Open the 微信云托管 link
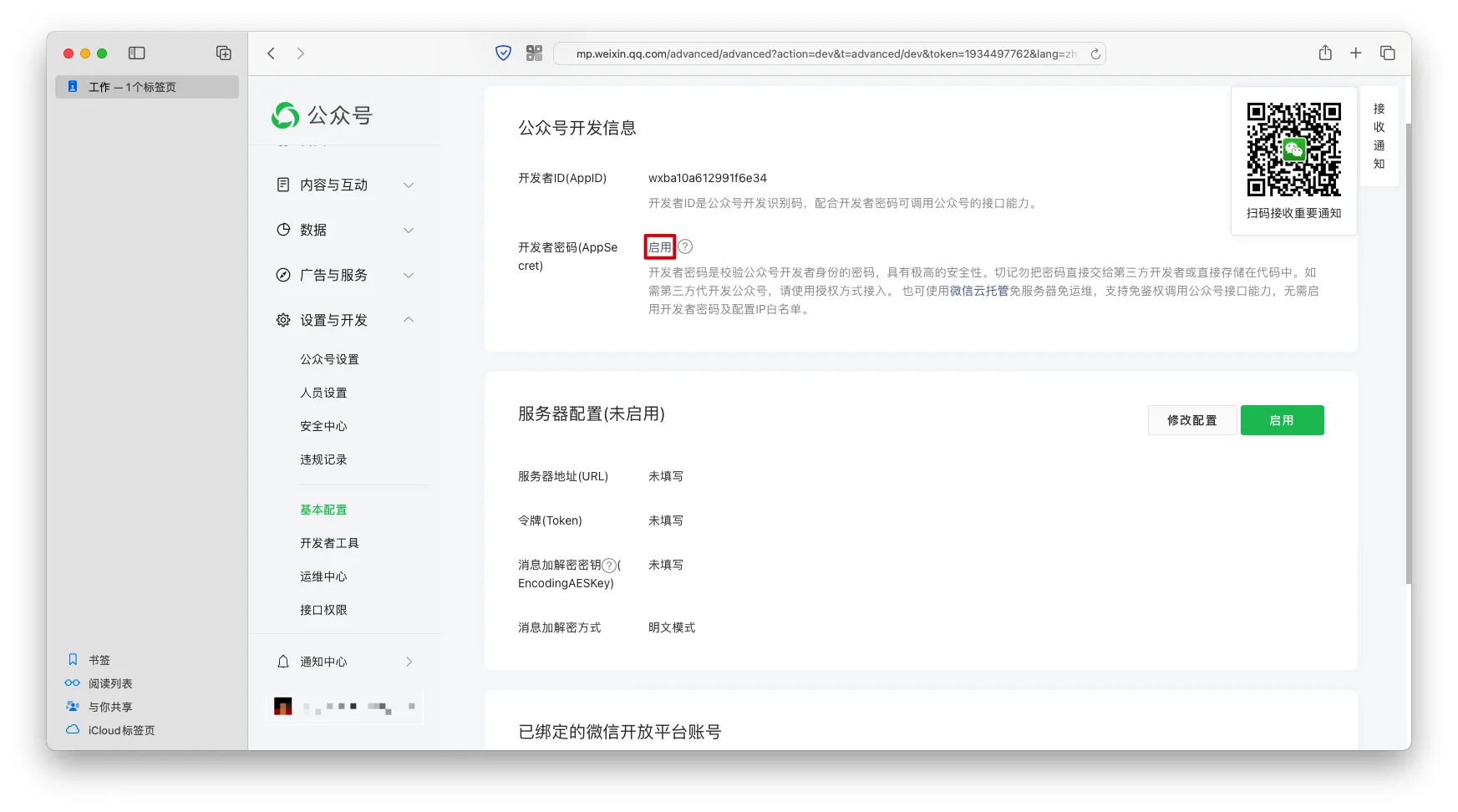 tap(978, 291)
